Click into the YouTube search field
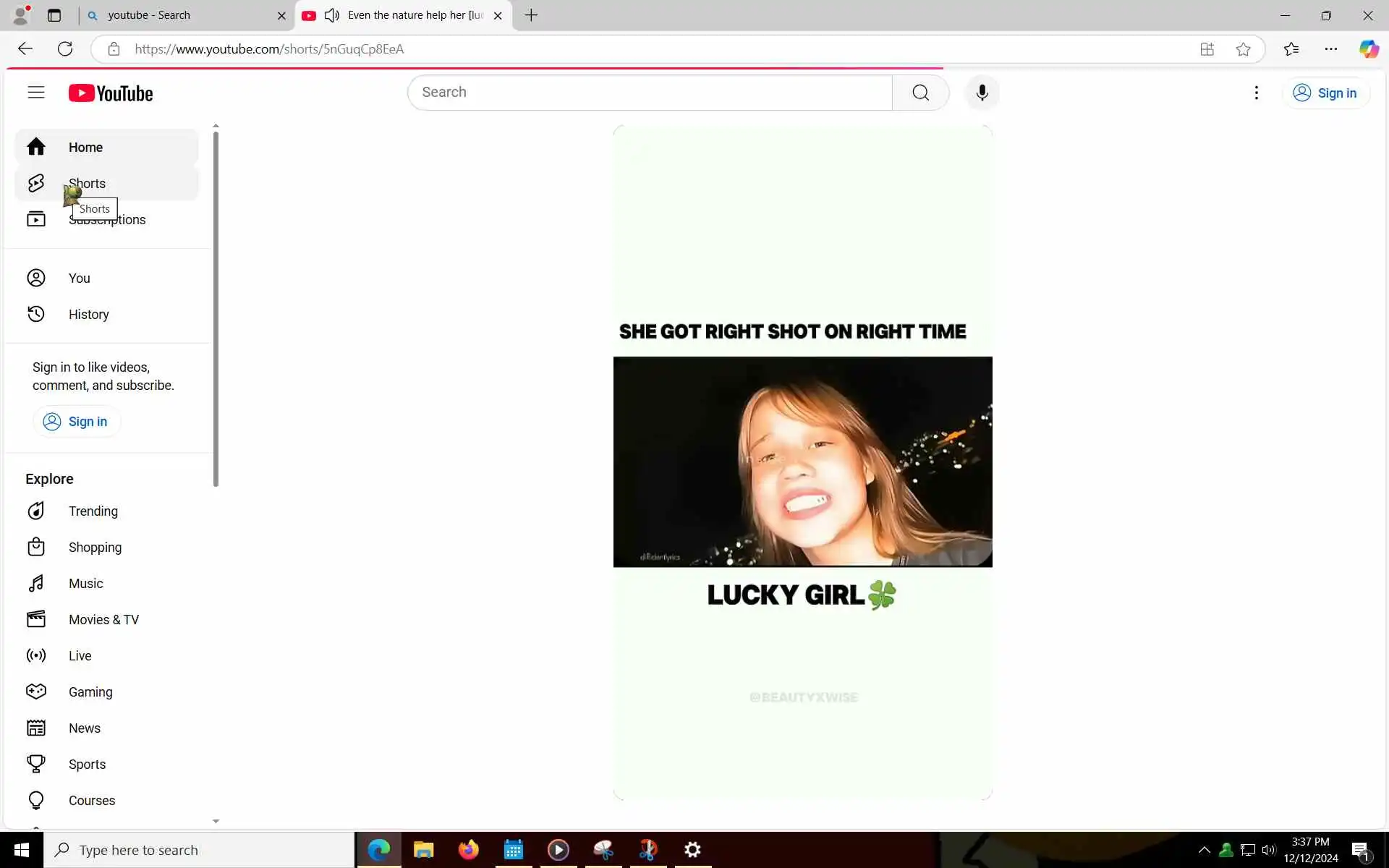 650,93
